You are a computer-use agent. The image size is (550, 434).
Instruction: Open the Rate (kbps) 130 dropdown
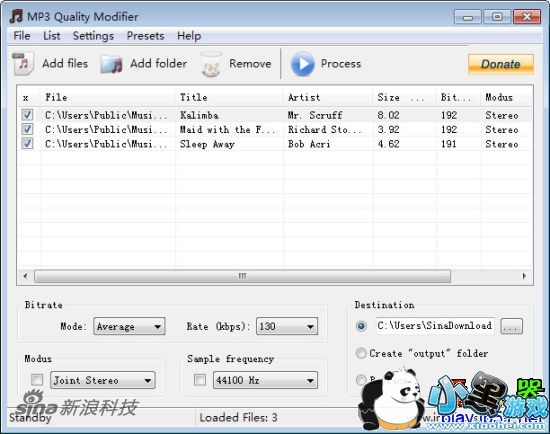pyautogui.click(x=287, y=326)
